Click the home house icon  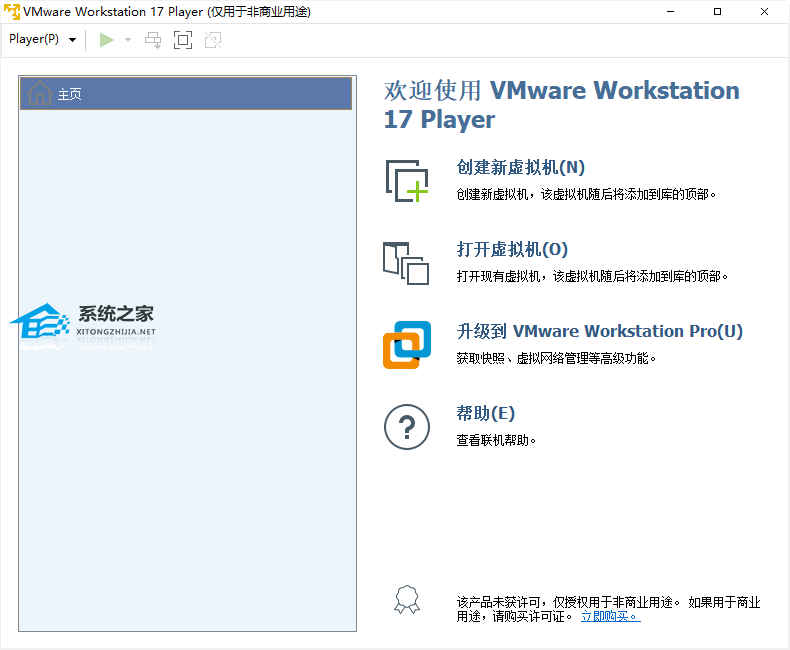[x=39, y=93]
